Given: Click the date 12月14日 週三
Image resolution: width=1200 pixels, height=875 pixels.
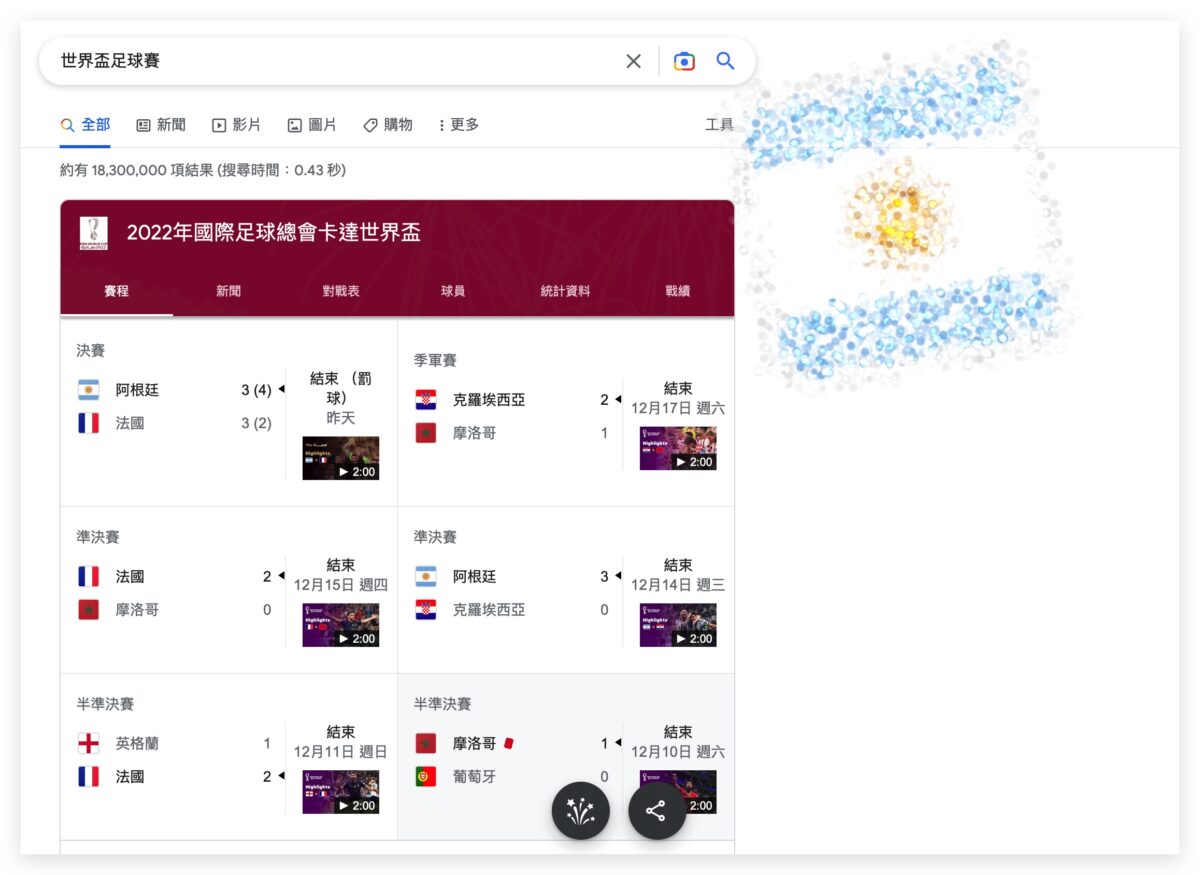Looking at the screenshot, I should (678, 585).
